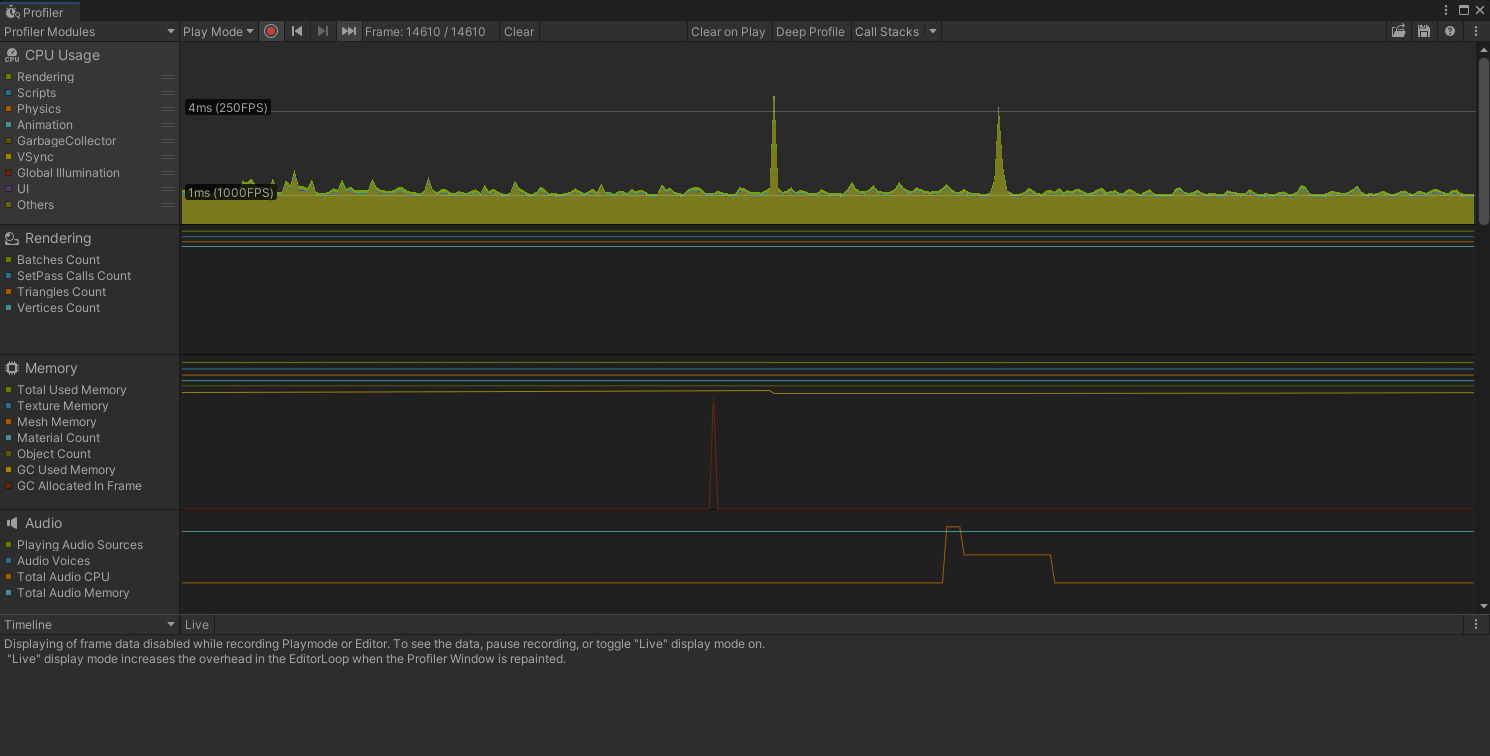
Task: Enable Call Stacks recording
Action: (x=887, y=32)
